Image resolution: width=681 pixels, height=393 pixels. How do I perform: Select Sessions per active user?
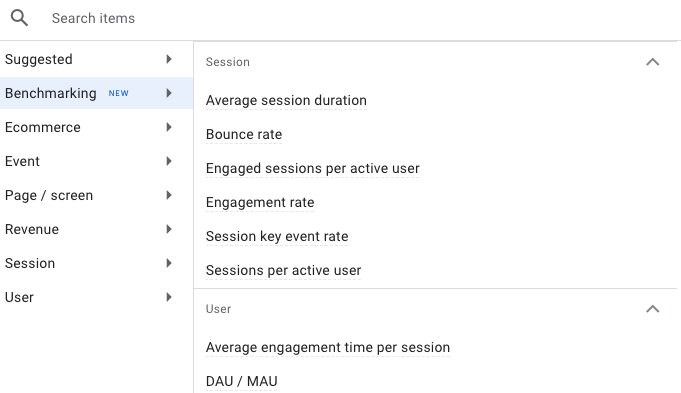(x=283, y=270)
